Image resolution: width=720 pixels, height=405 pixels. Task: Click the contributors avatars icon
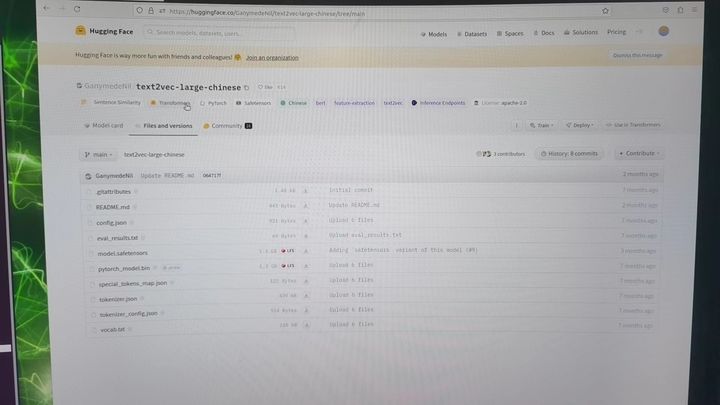pyautogui.click(x=483, y=154)
